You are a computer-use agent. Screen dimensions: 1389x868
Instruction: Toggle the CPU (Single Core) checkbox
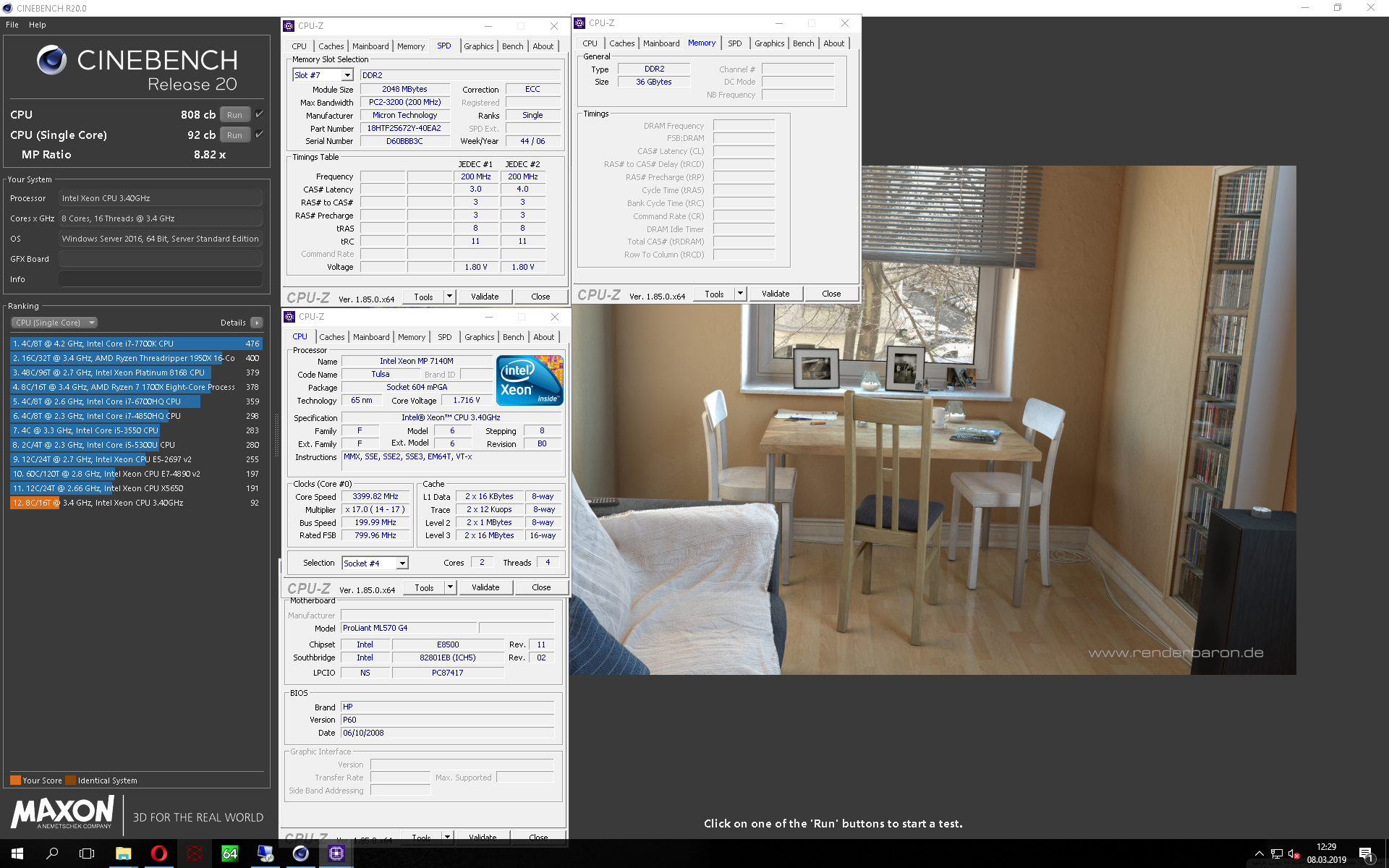(259, 135)
